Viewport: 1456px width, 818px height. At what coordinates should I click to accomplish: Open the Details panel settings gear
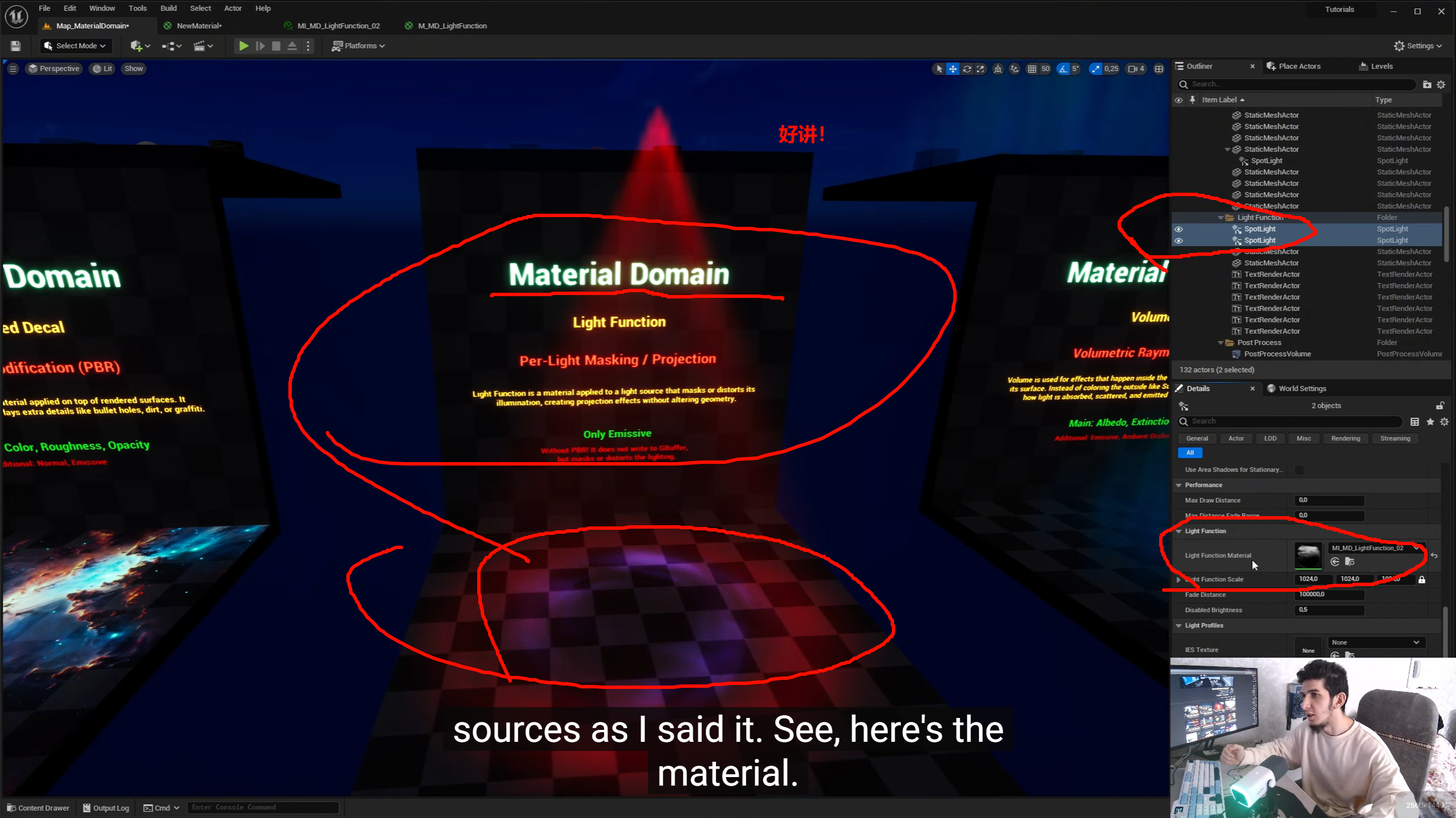click(1444, 422)
